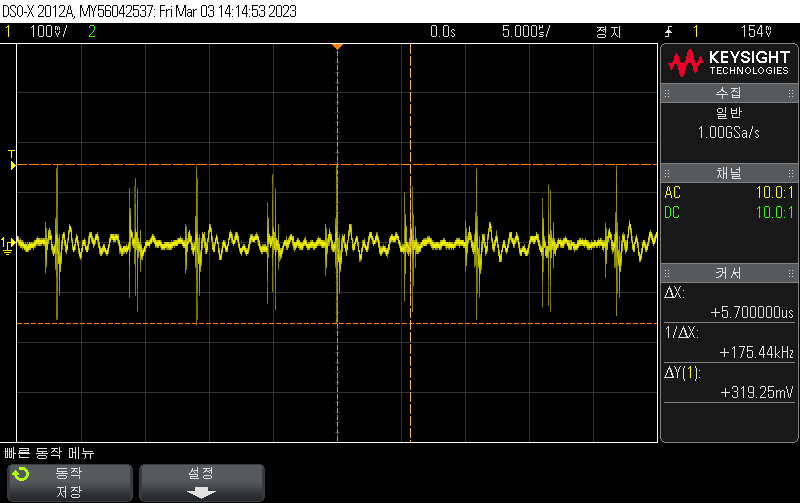Click the 수집 panel left grip dots

pos(667,93)
